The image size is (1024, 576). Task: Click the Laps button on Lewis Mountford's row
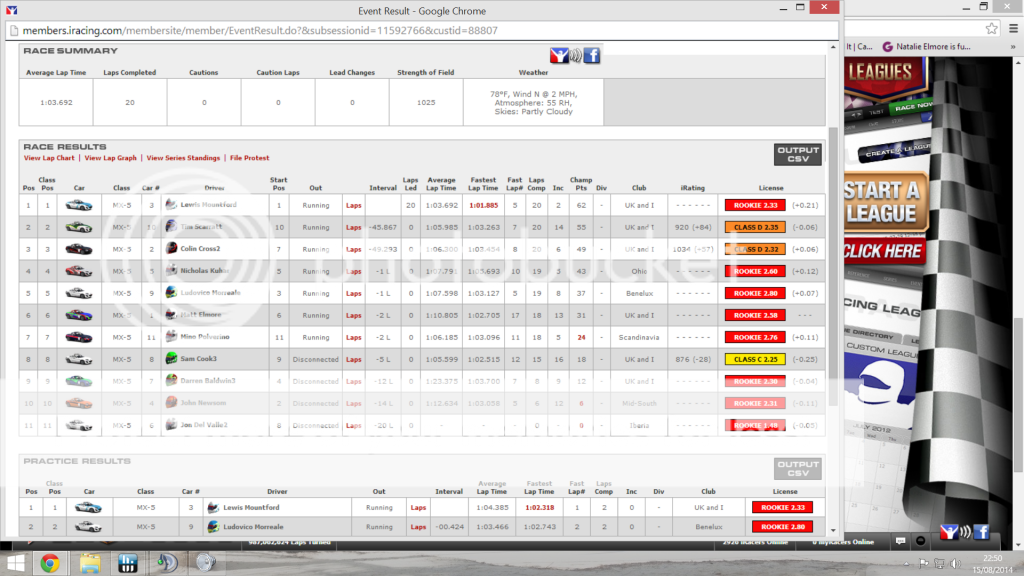coord(353,204)
